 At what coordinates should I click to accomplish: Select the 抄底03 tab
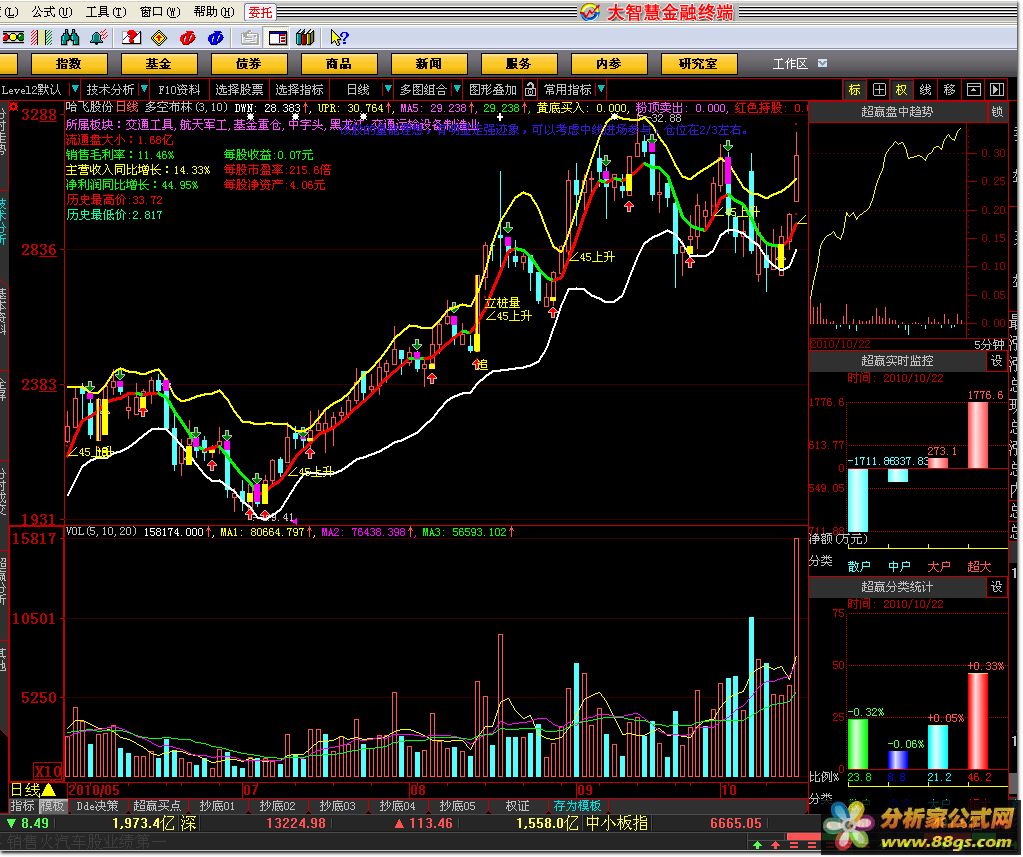(337, 806)
